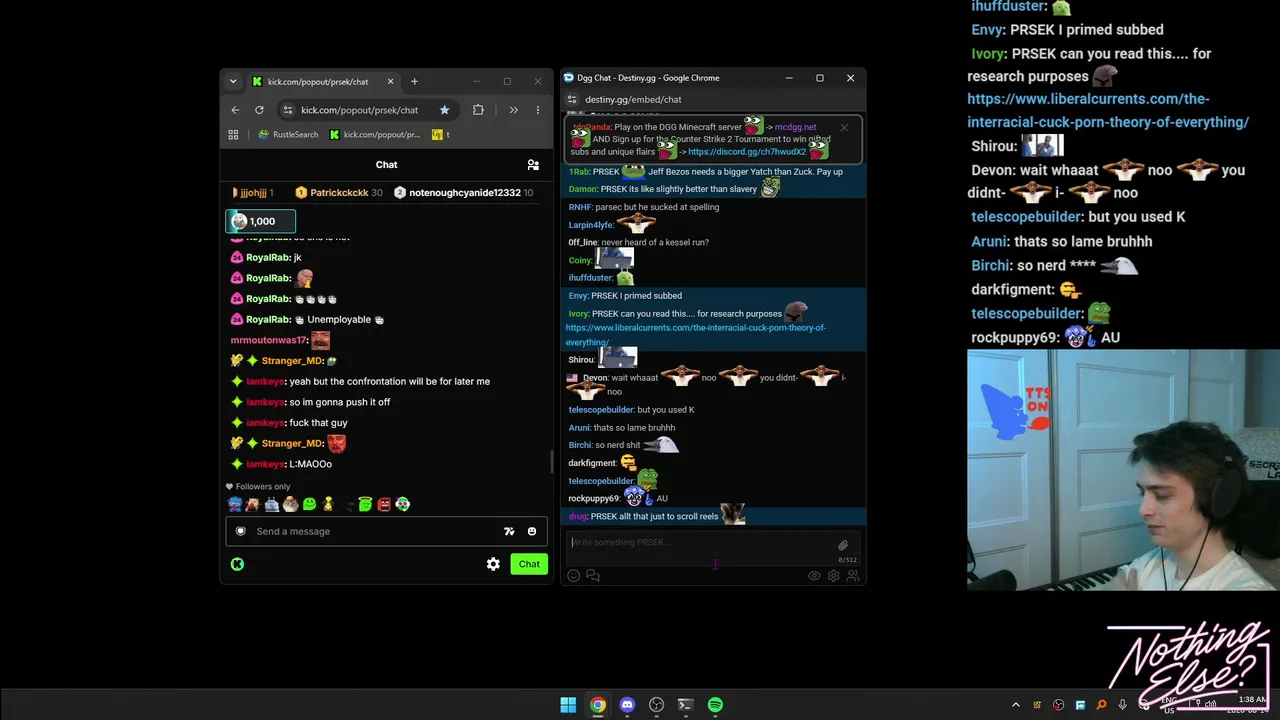Screen dimensions: 1280x720
Task: Open the Kick emote picker smiley
Action: click(x=532, y=531)
